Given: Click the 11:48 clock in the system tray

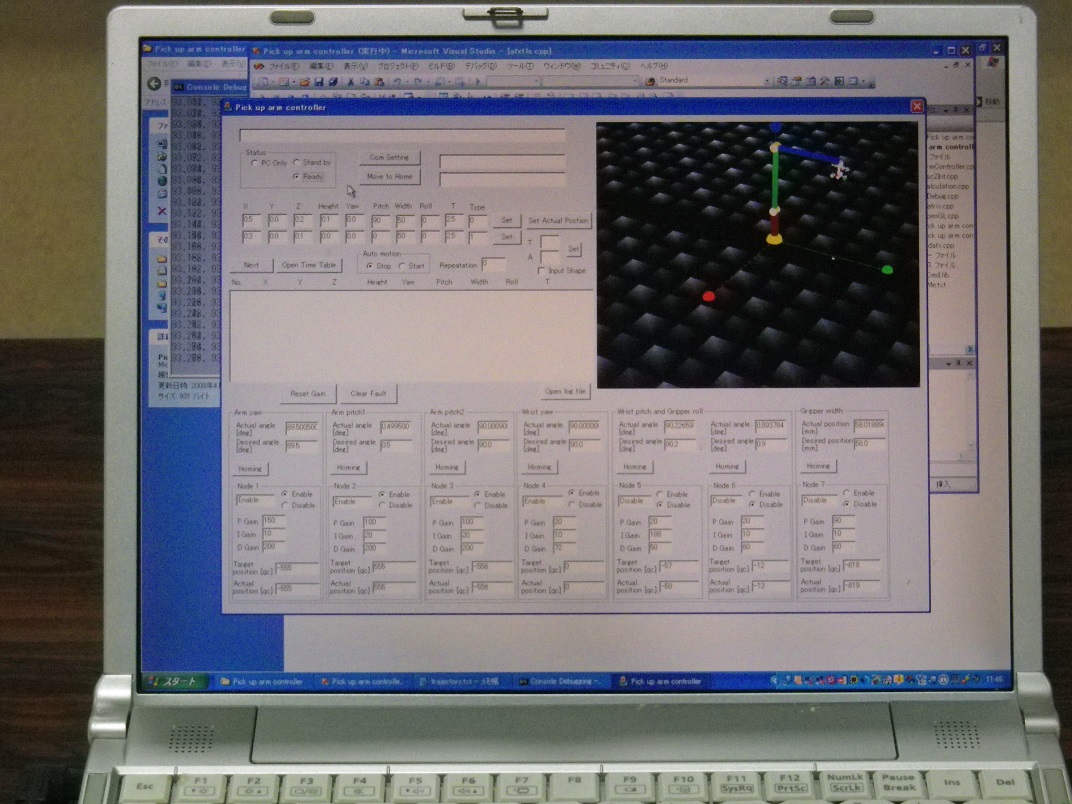Looking at the screenshot, I should [994, 680].
